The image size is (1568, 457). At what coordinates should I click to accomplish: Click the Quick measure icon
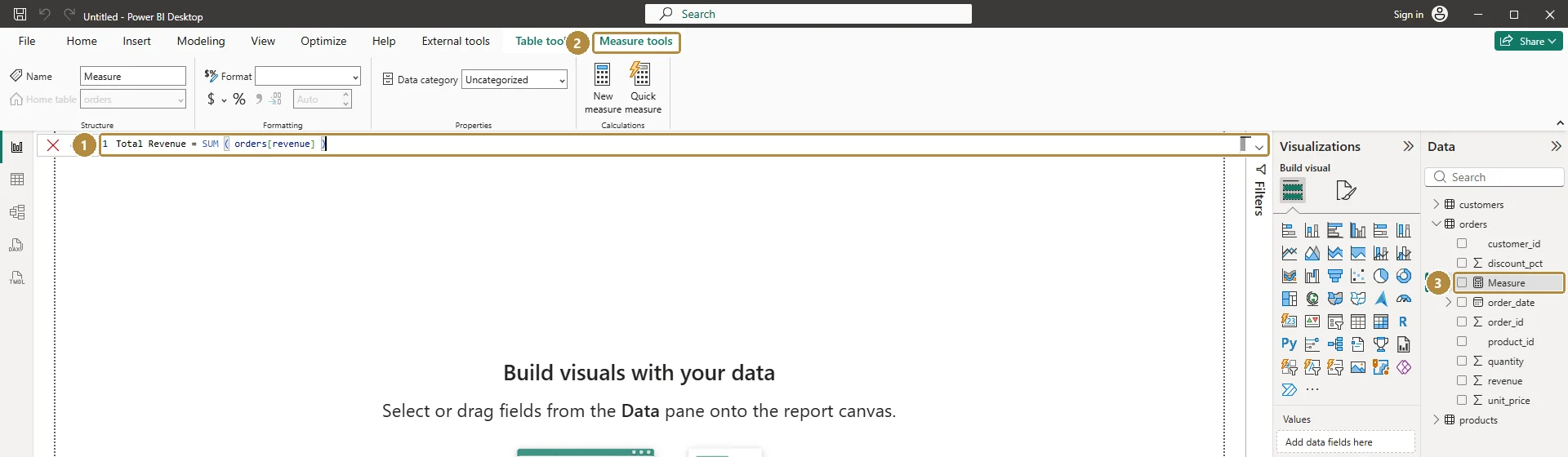pos(641,74)
